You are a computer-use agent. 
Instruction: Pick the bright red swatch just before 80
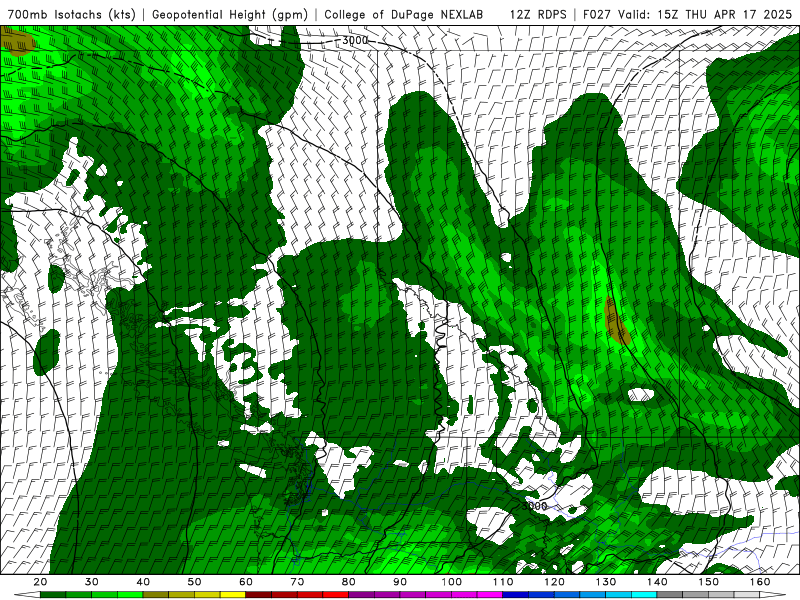[336, 594]
